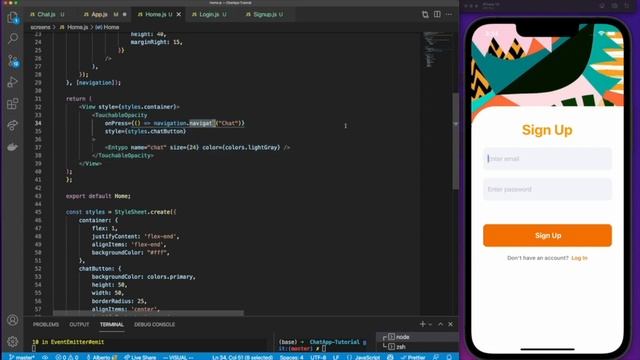The height and width of the screenshot is (360, 640).
Task: Click the errors and warnings count in status bar
Action: [x=67, y=357]
